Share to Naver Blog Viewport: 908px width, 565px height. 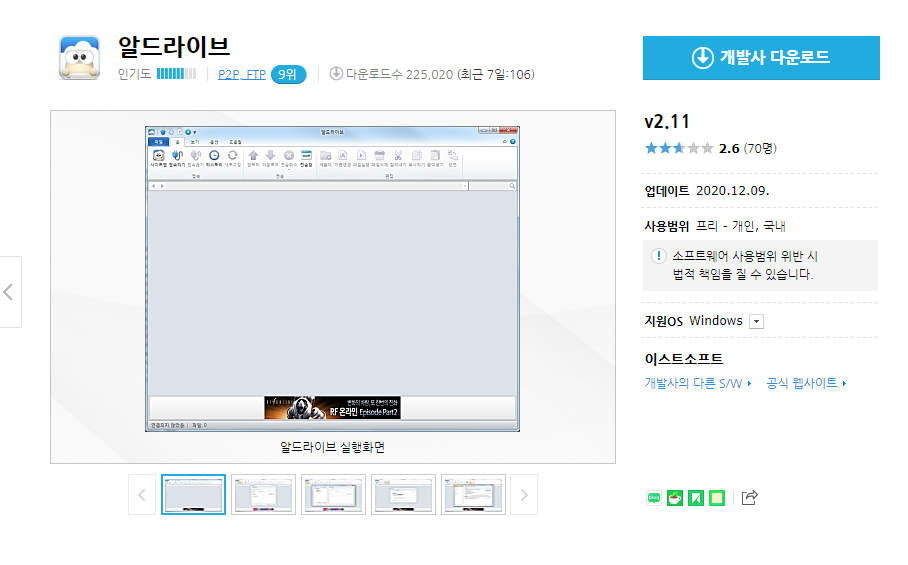pos(654,498)
